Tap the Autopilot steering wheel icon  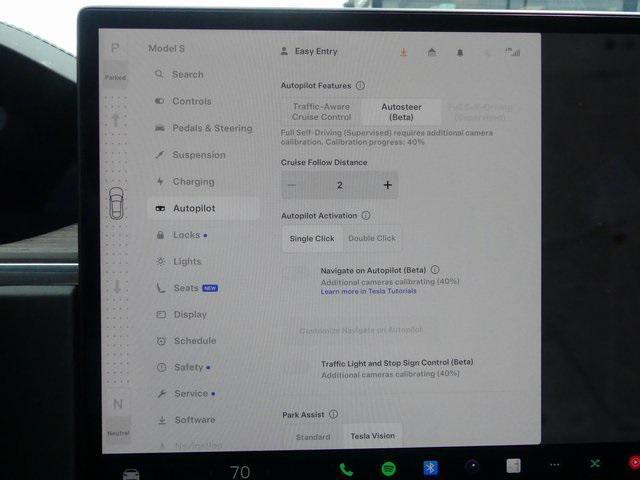coord(160,208)
